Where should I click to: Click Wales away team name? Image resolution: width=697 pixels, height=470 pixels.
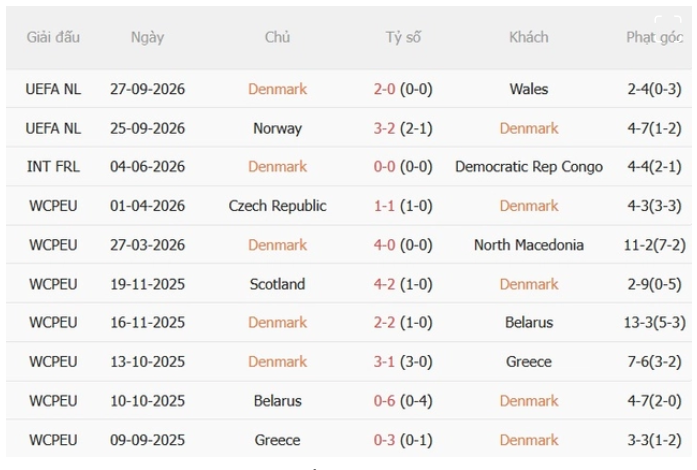529,89
